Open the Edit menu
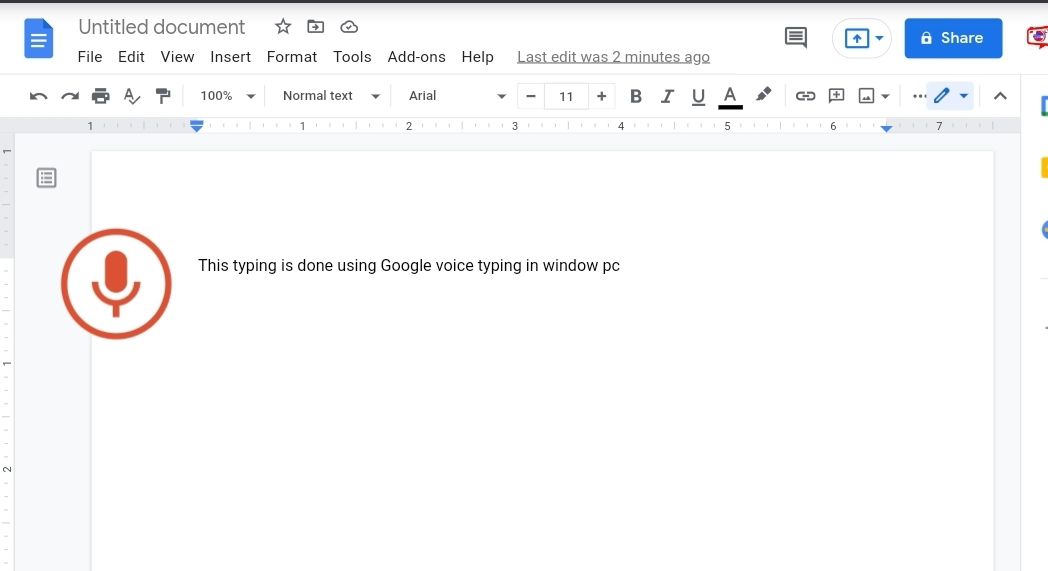 click(x=131, y=57)
